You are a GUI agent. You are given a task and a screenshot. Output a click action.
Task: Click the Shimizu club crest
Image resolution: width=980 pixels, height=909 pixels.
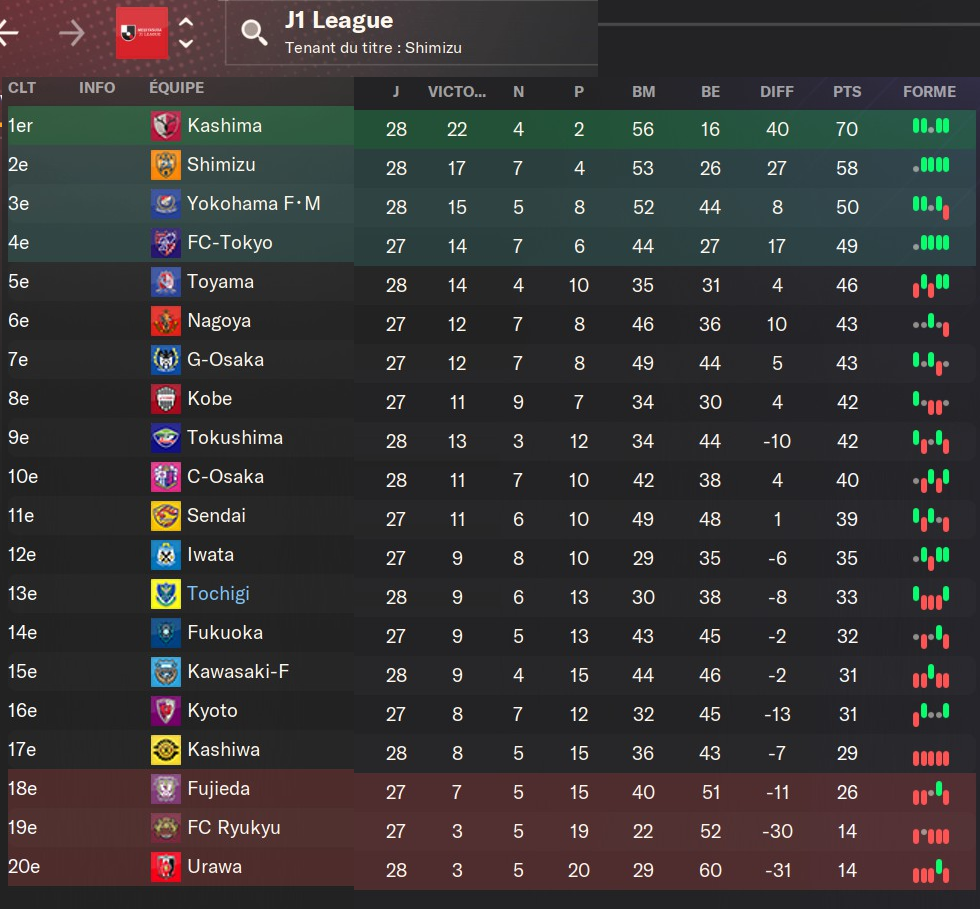tap(165, 165)
